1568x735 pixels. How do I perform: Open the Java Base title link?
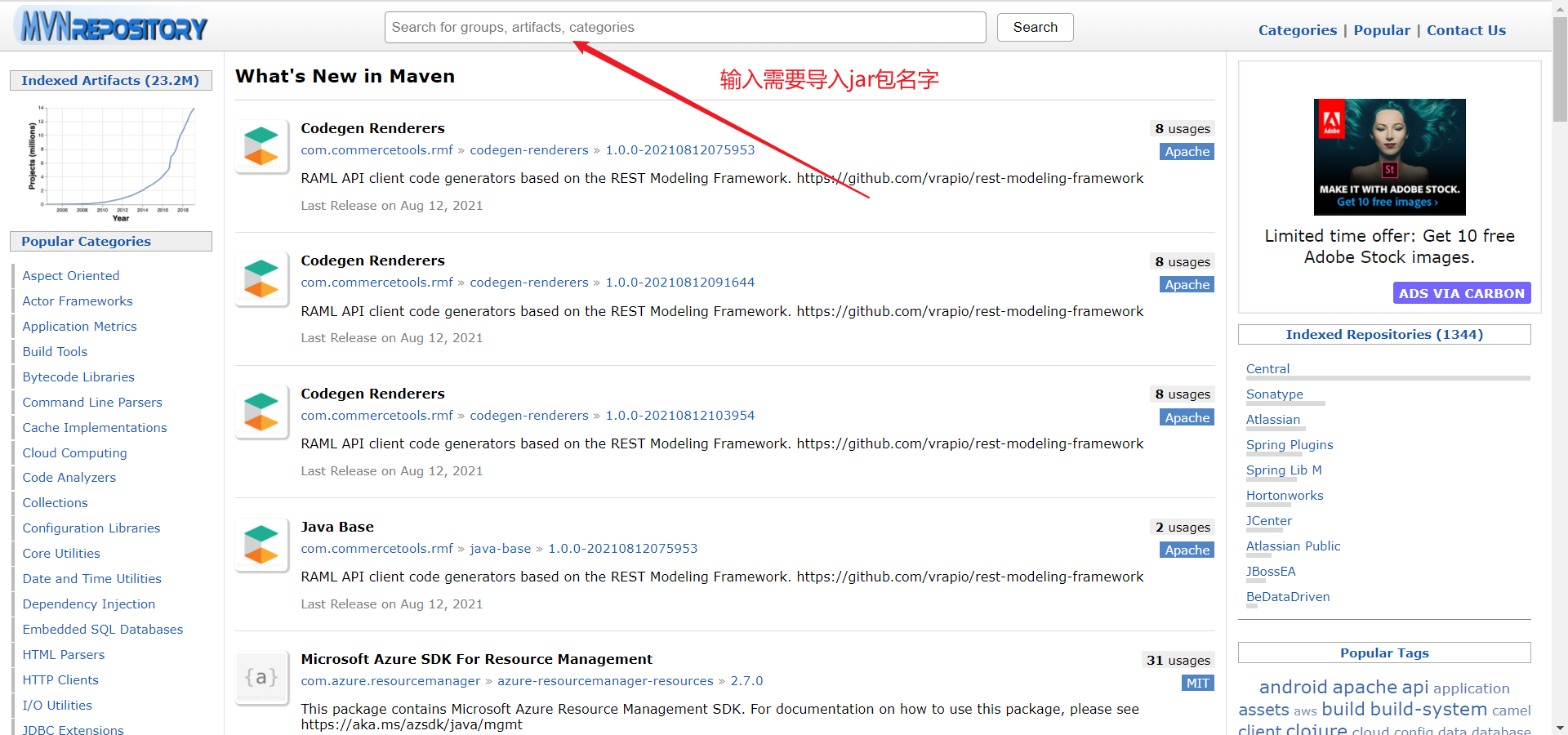tap(337, 527)
